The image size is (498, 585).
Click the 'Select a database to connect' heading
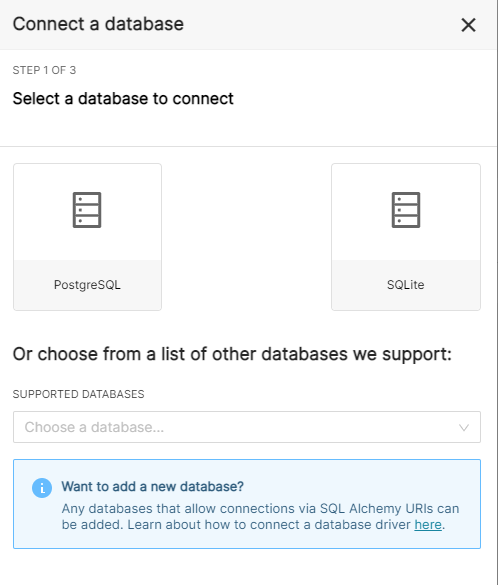123,99
